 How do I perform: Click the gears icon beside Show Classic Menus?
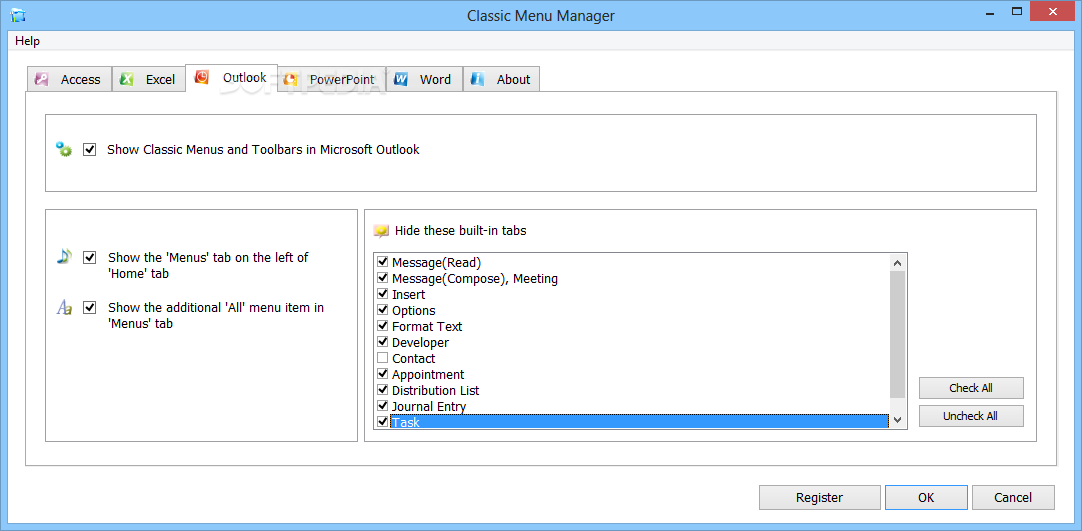[x=64, y=149]
